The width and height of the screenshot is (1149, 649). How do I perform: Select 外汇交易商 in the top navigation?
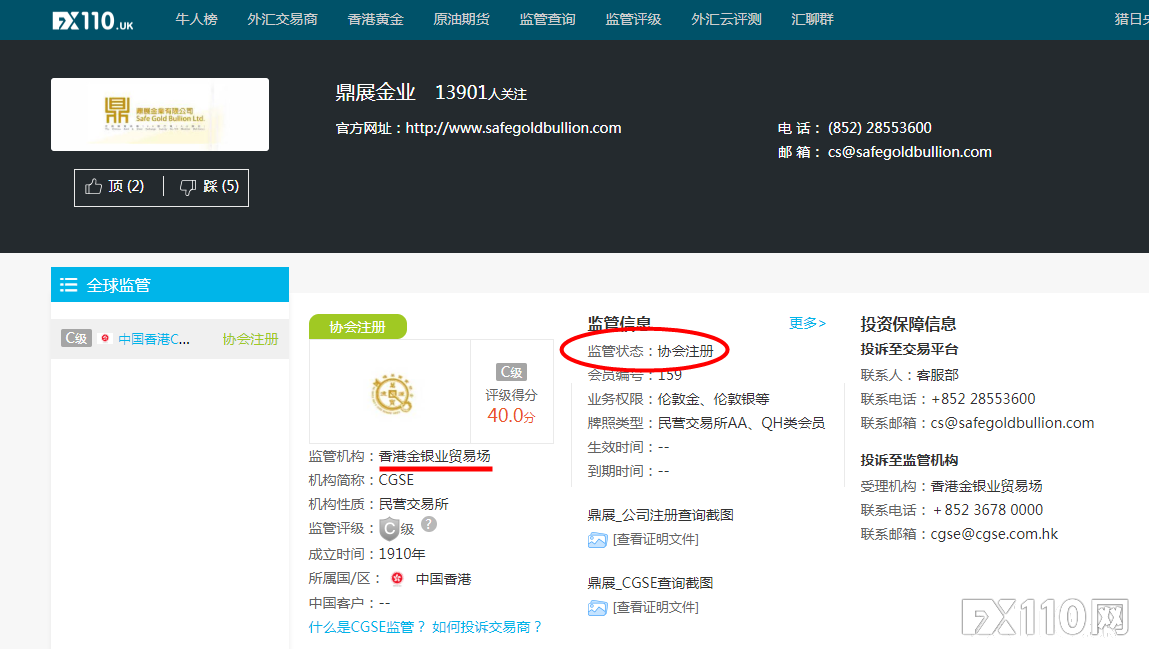pos(282,18)
